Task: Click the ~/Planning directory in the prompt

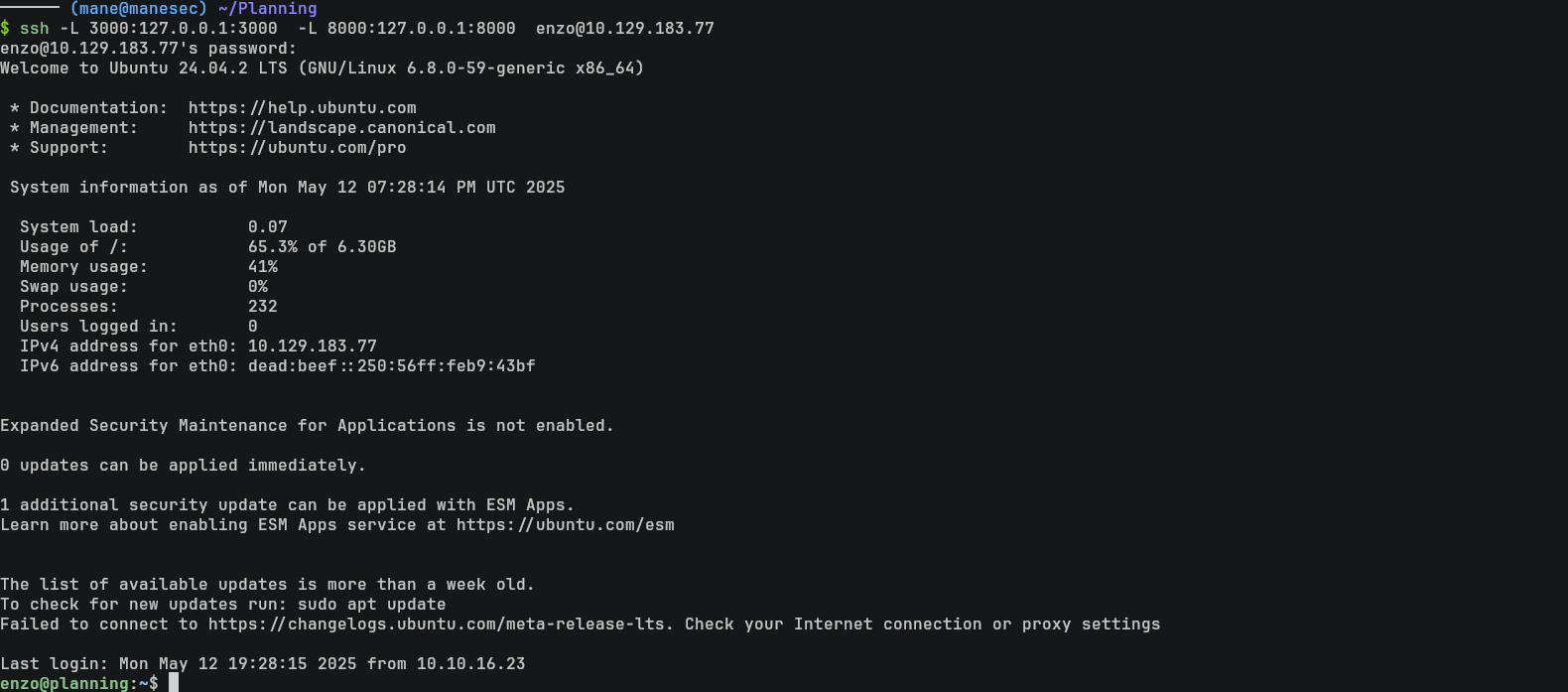Action: pos(268,9)
